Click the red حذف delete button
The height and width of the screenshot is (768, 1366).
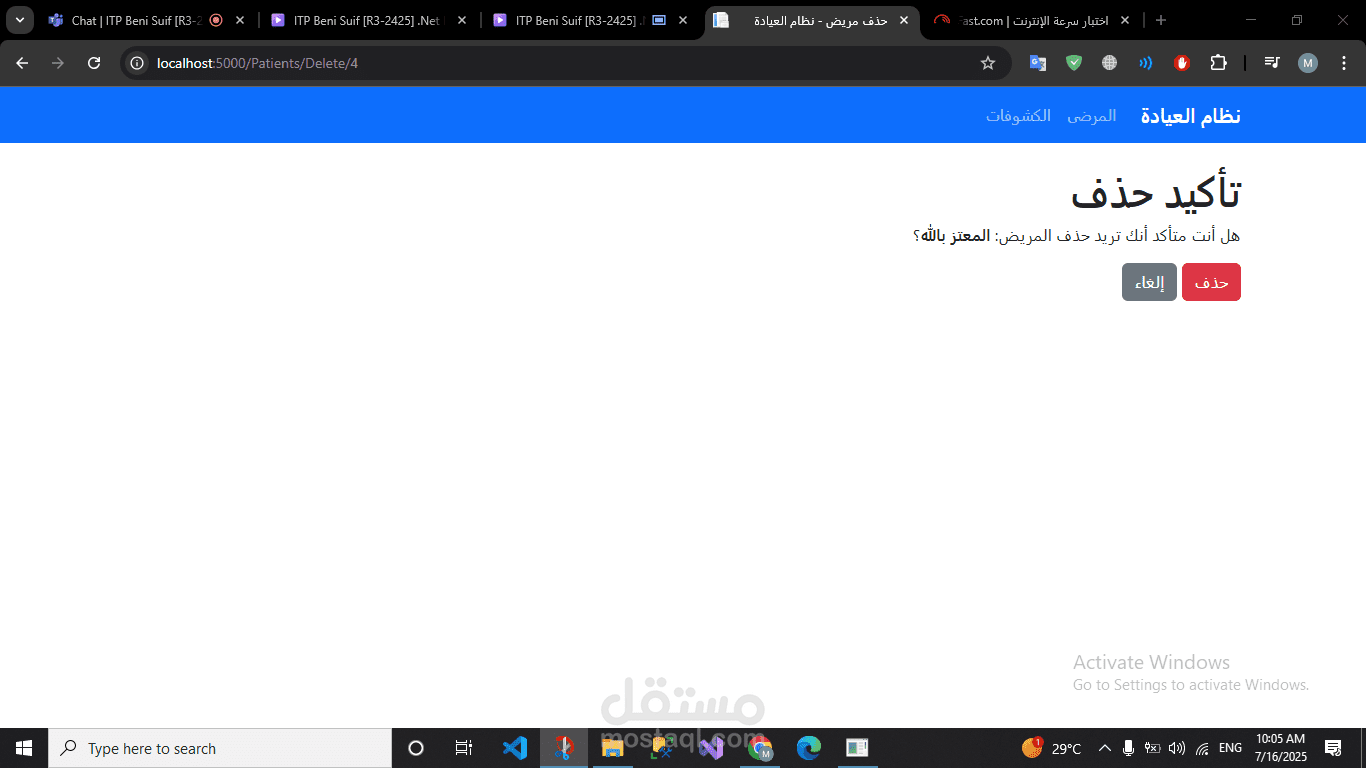coord(1211,282)
